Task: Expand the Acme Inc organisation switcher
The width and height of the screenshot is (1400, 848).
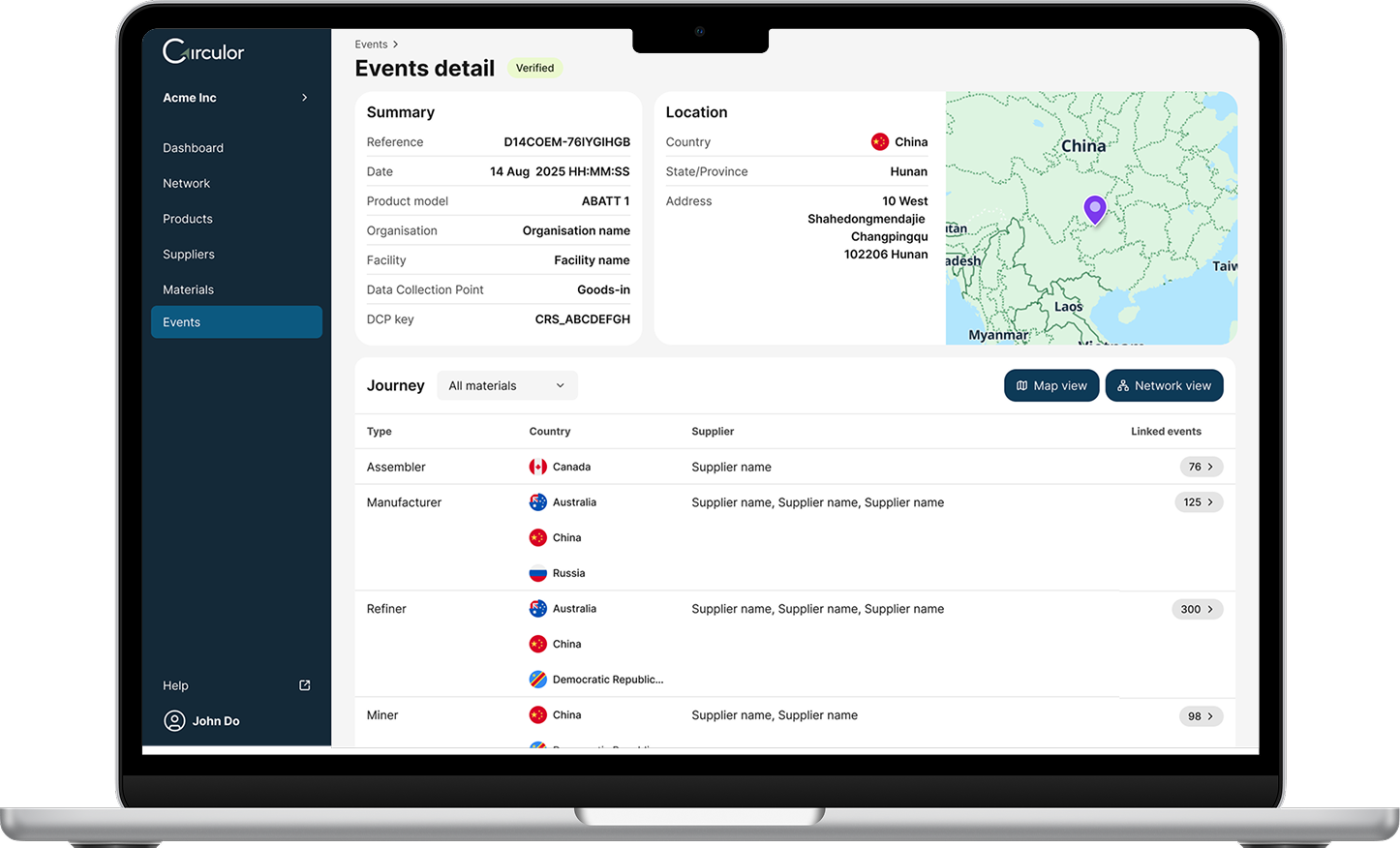Action: tap(304, 98)
